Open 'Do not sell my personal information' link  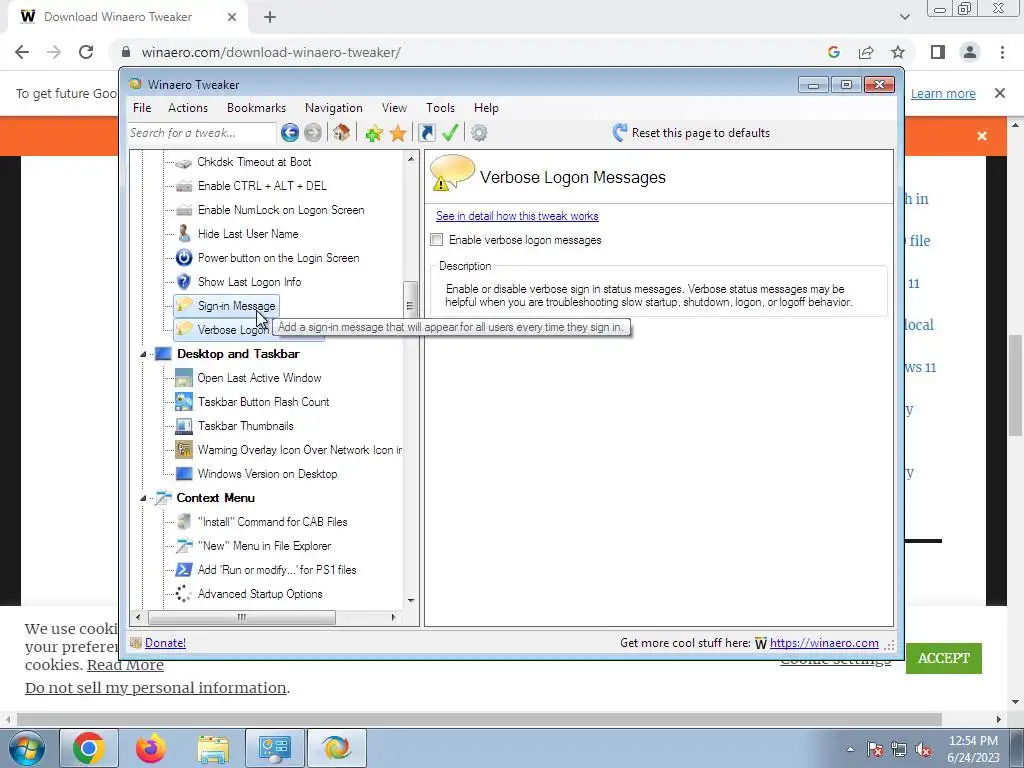[x=155, y=688]
